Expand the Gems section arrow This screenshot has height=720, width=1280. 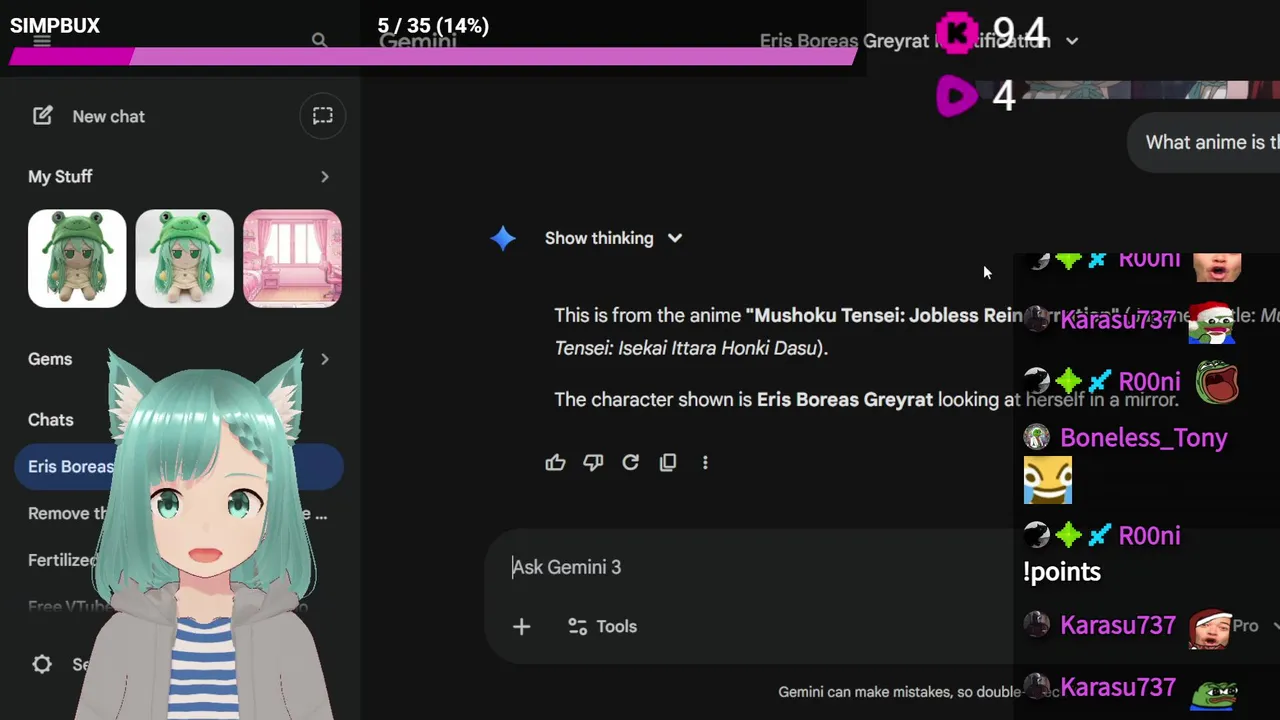click(324, 359)
